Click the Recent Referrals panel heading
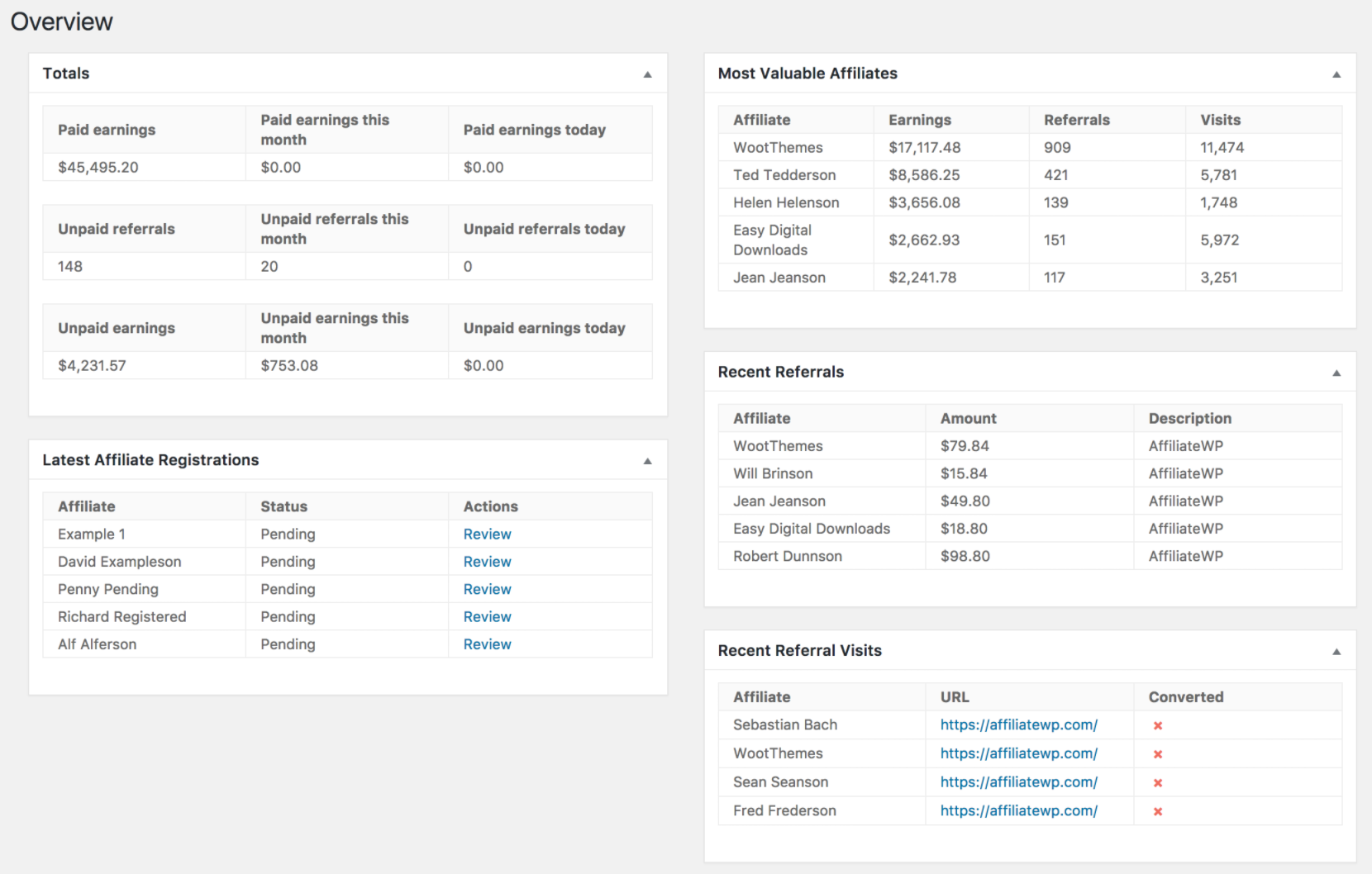 [780, 372]
